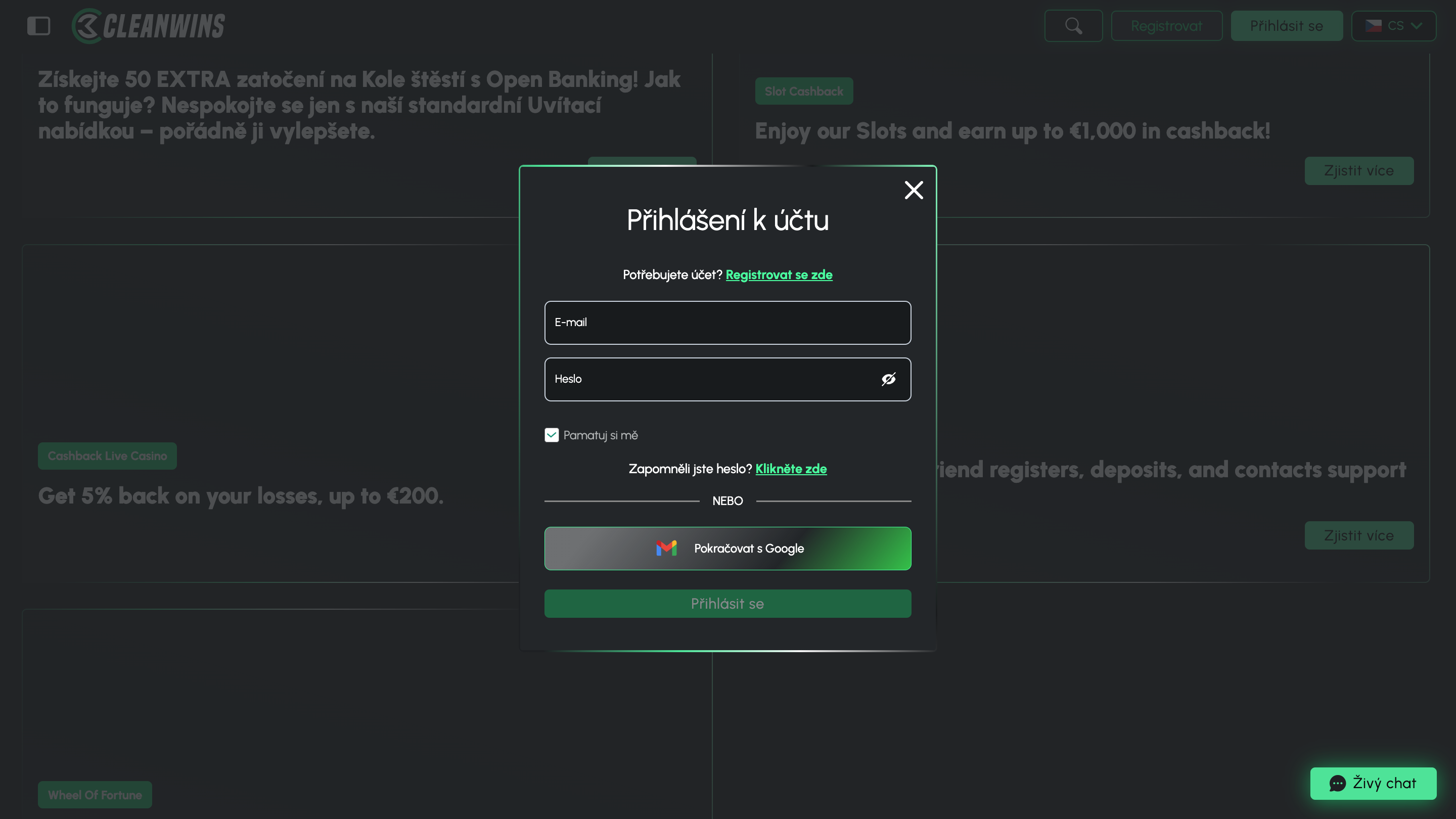Click the chat bubble icon in Živý chat
The width and height of the screenshot is (1456, 819).
[1337, 784]
